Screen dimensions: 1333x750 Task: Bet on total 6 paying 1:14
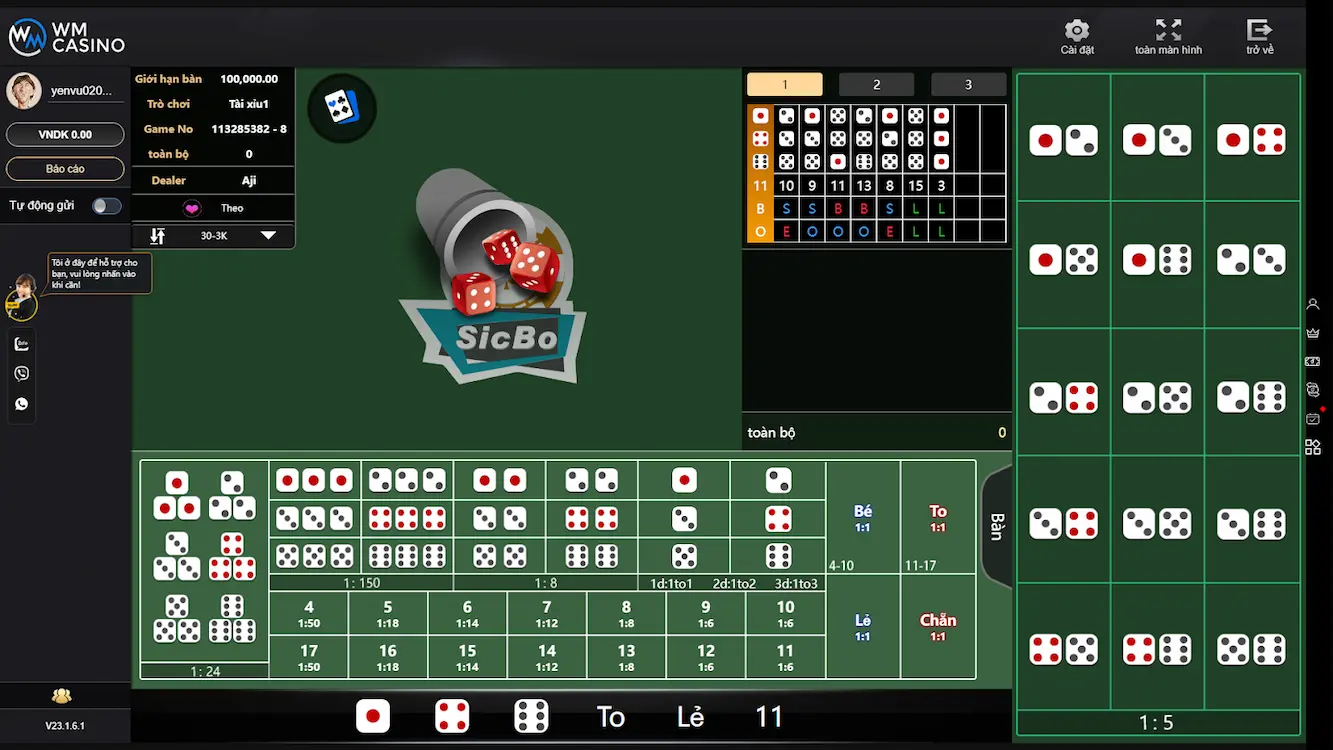(x=467, y=614)
